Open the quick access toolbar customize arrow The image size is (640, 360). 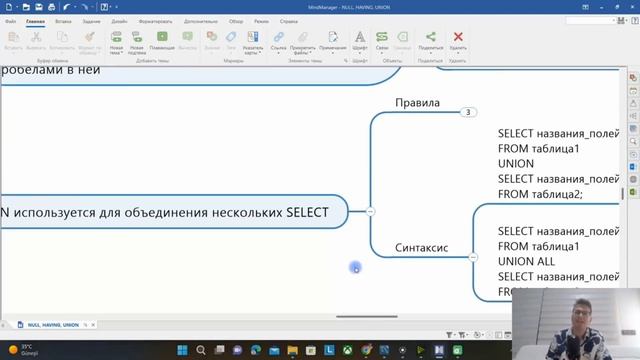[x=117, y=7]
